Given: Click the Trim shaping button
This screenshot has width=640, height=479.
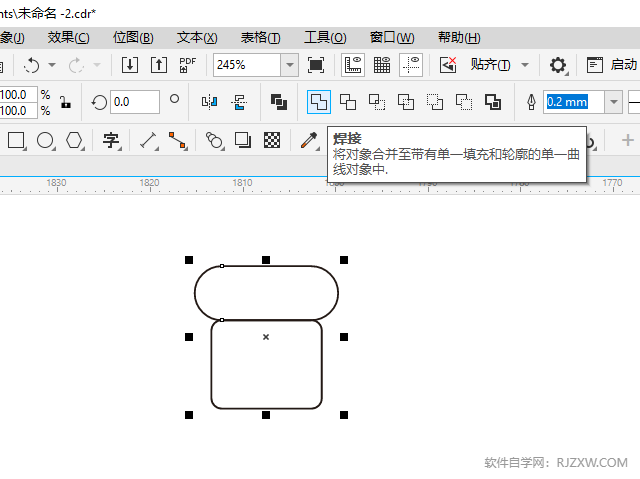Looking at the screenshot, I should 348,102.
